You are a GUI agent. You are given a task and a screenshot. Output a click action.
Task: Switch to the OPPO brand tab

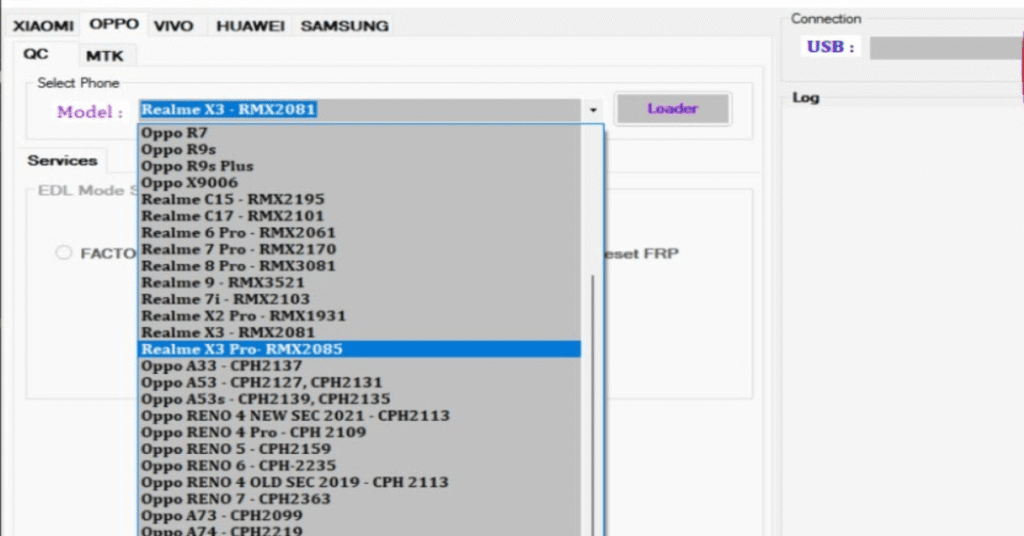point(114,24)
